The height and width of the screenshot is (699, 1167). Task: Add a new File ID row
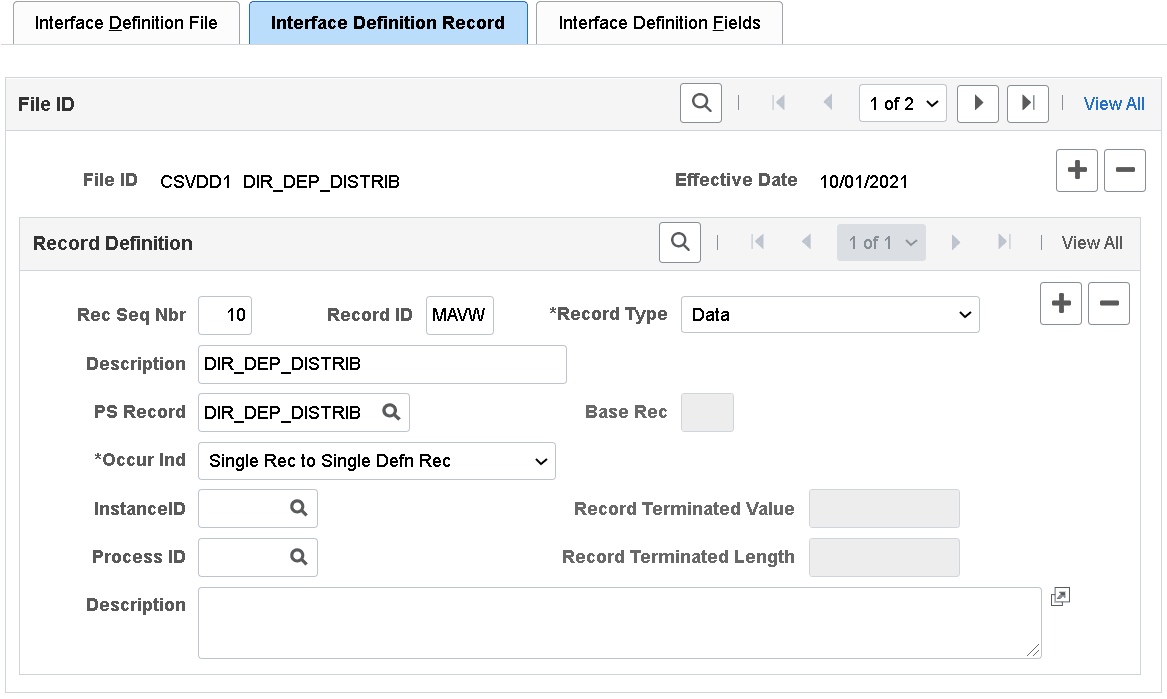[1076, 170]
